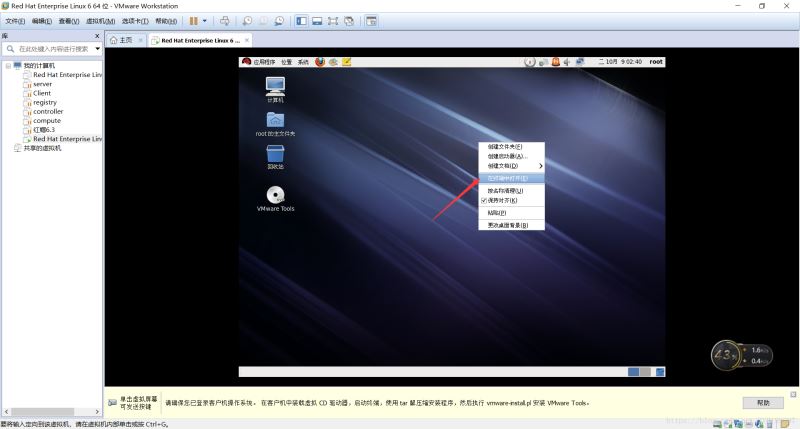The width and height of the screenshot is (800, 429).
Task: Click the Firefox browser icon in guest panel
Action: (320, 62)
